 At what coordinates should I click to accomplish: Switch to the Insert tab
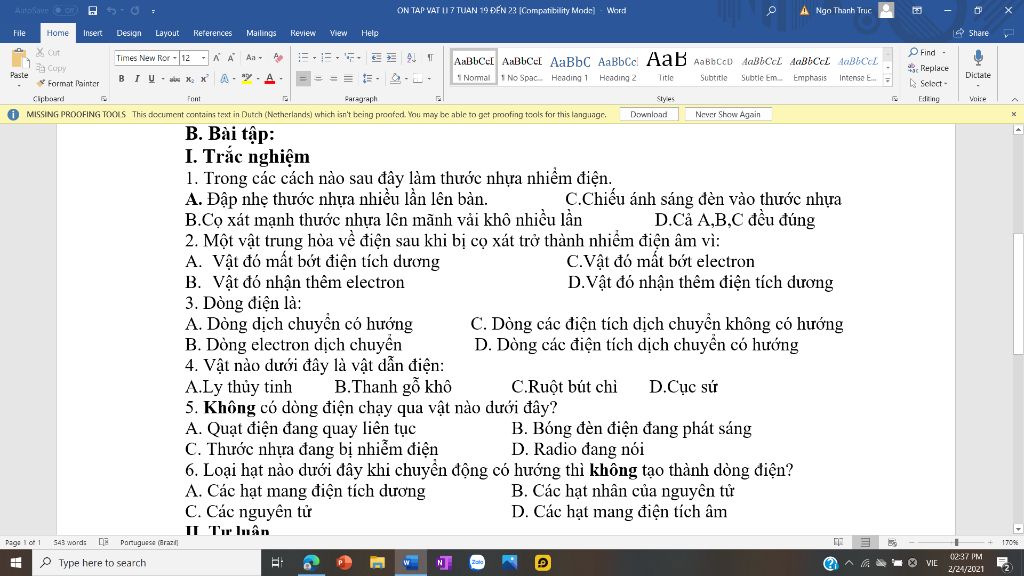pos(93,33)
